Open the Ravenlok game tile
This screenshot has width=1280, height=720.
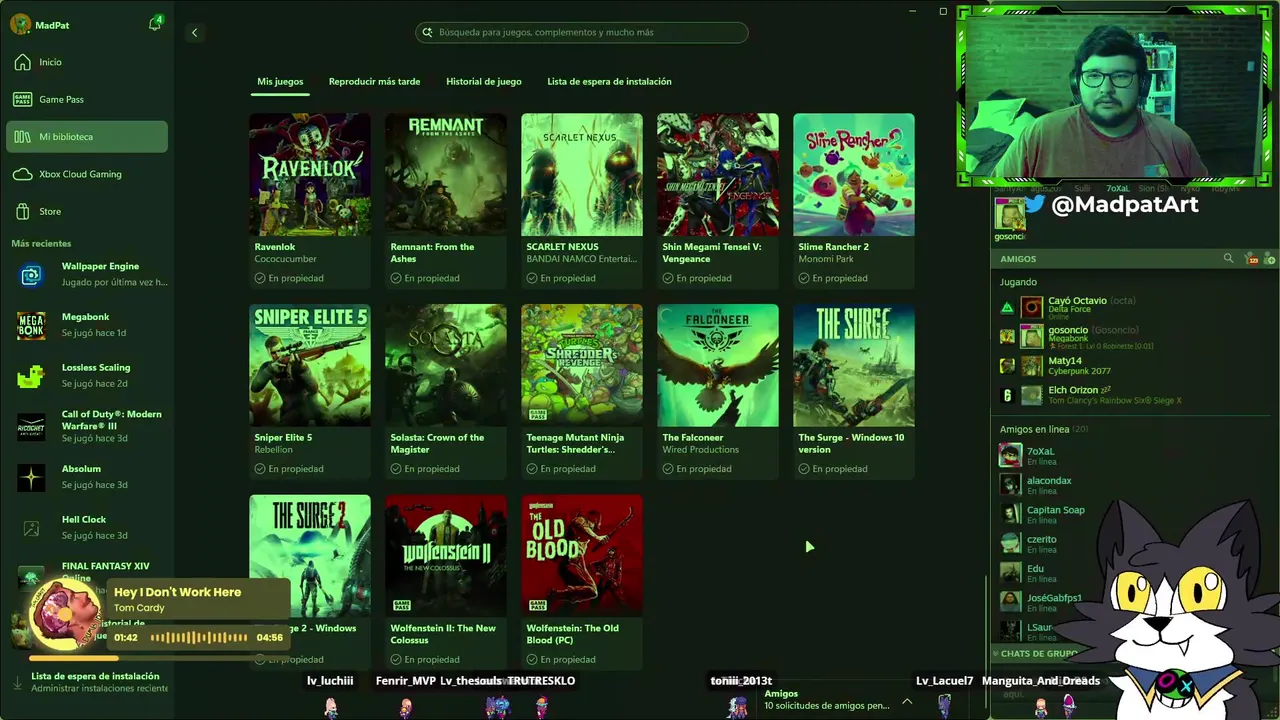310,200
